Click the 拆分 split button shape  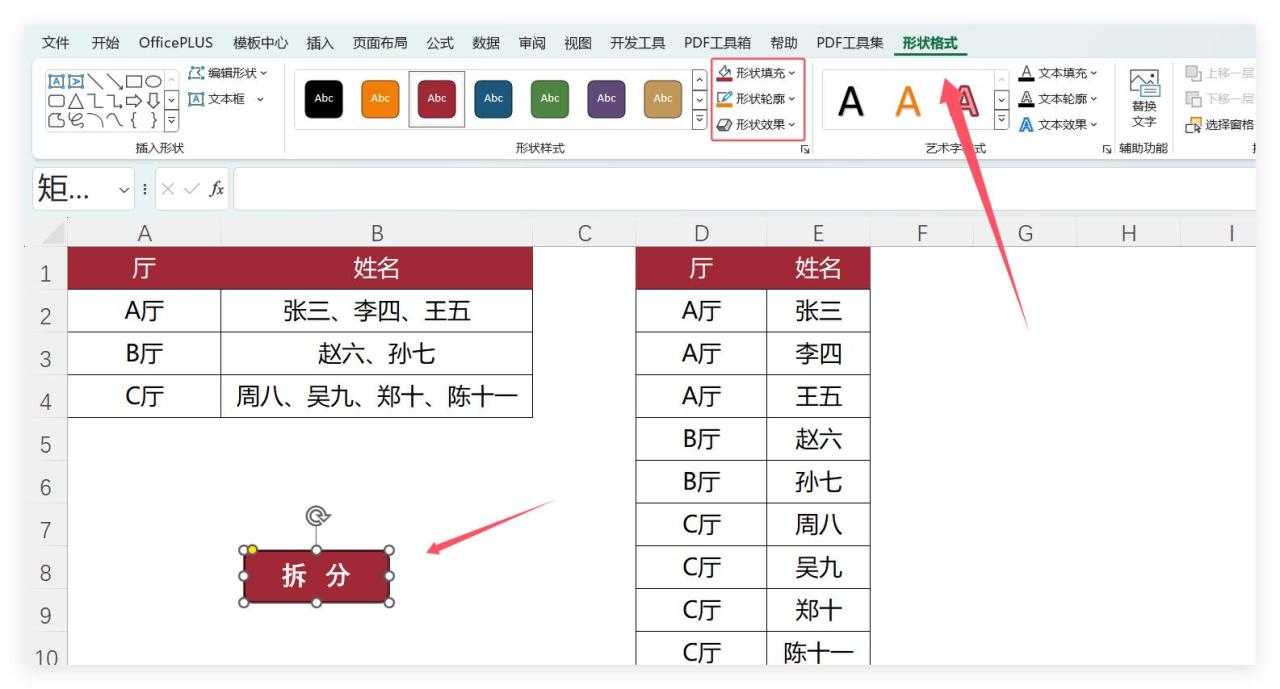[x=316, y=576]
